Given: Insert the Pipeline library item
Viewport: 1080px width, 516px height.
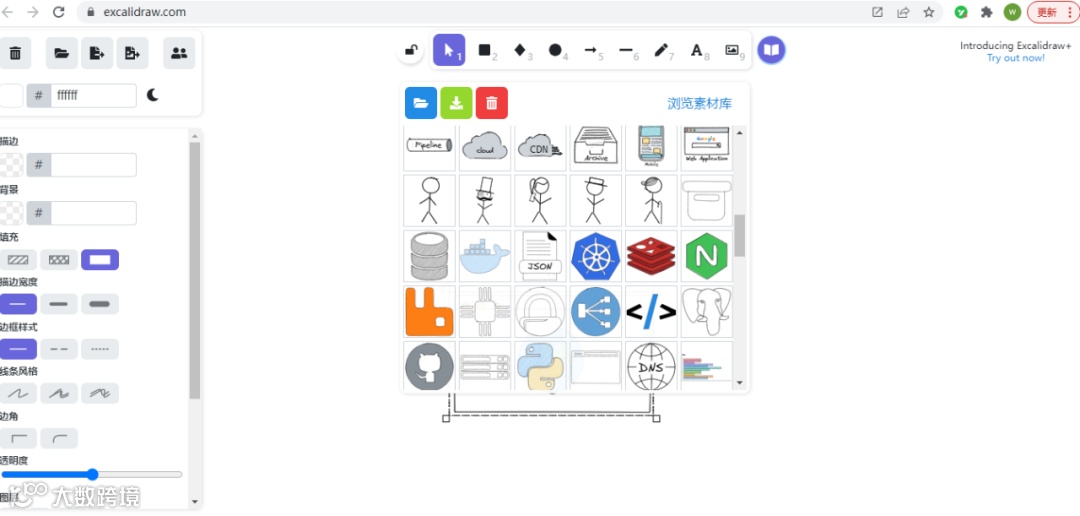Looking at the screenshot, I should pyautogui.click(x=429, y=147).
